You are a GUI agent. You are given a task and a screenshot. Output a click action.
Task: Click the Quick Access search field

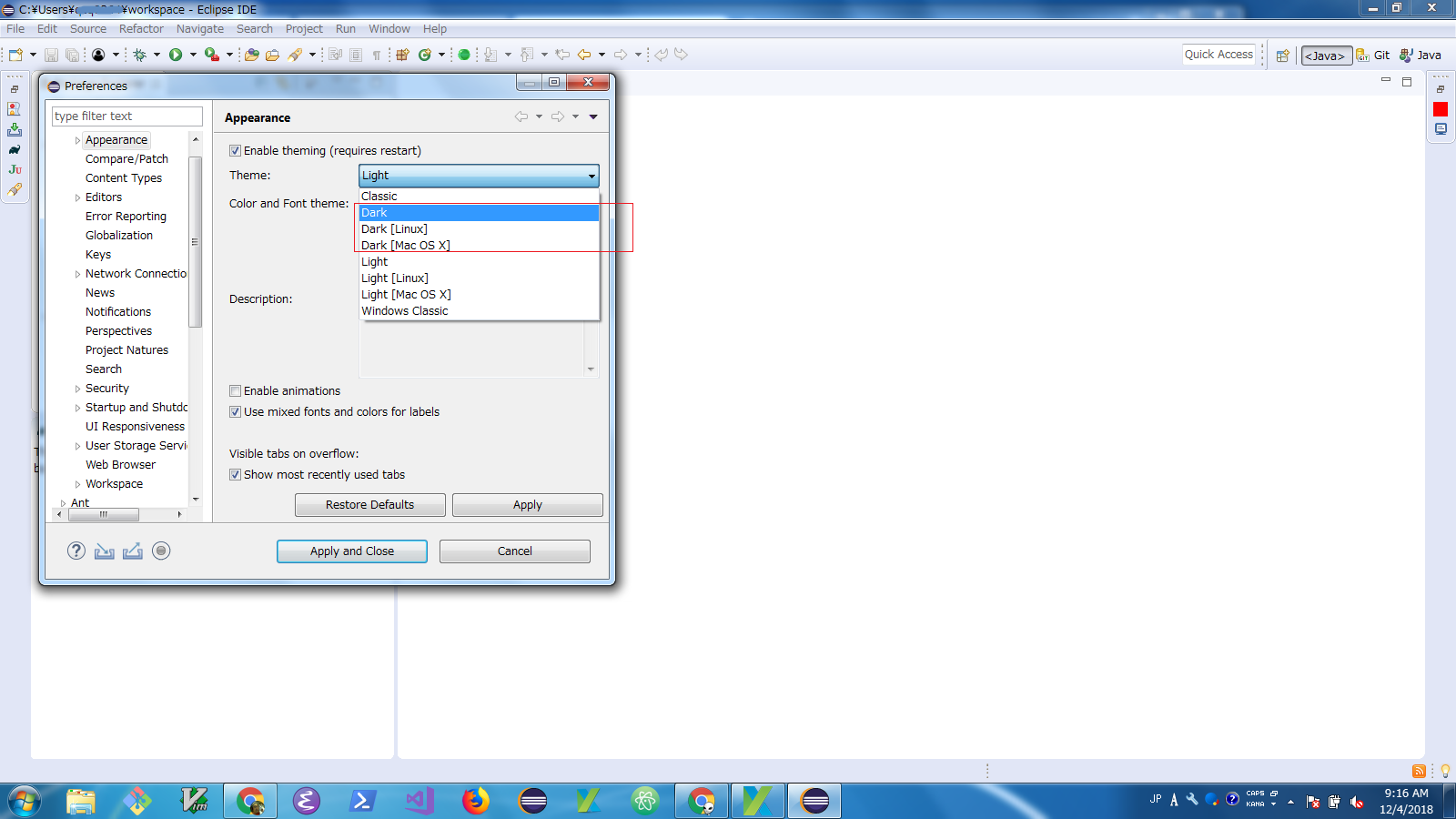[x=1219, y=55]
